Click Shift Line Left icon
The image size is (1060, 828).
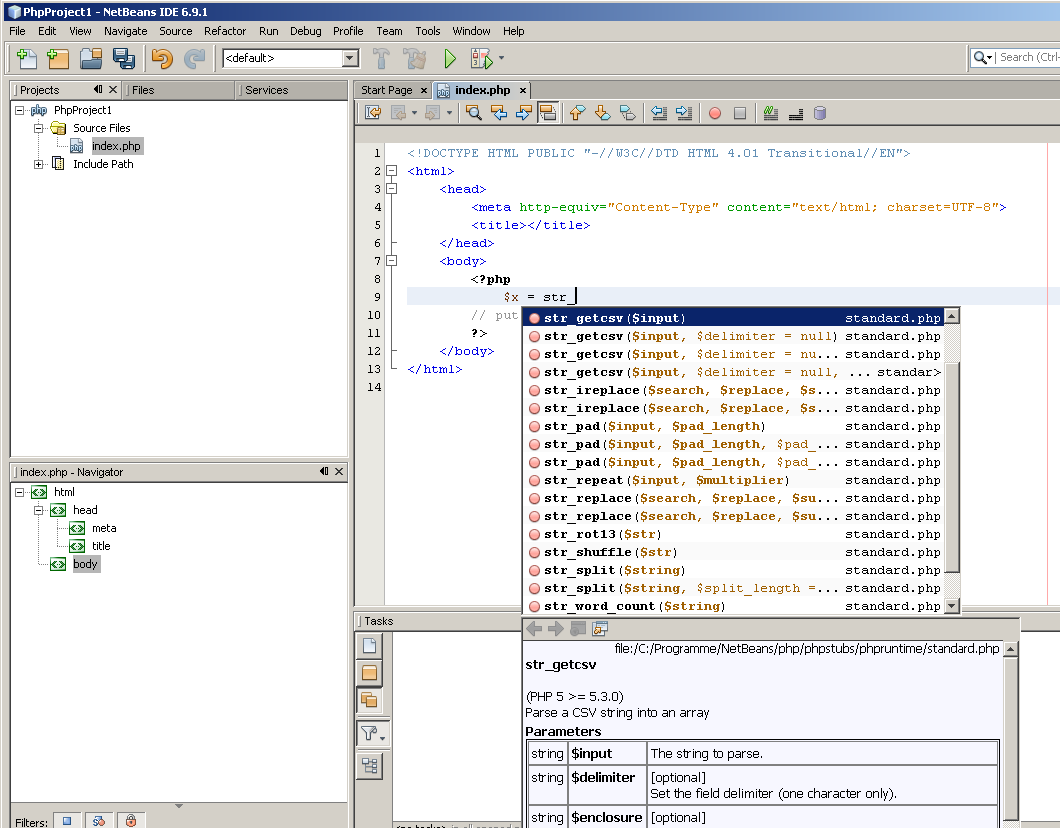pyautogui.click(x=659, y=113)
